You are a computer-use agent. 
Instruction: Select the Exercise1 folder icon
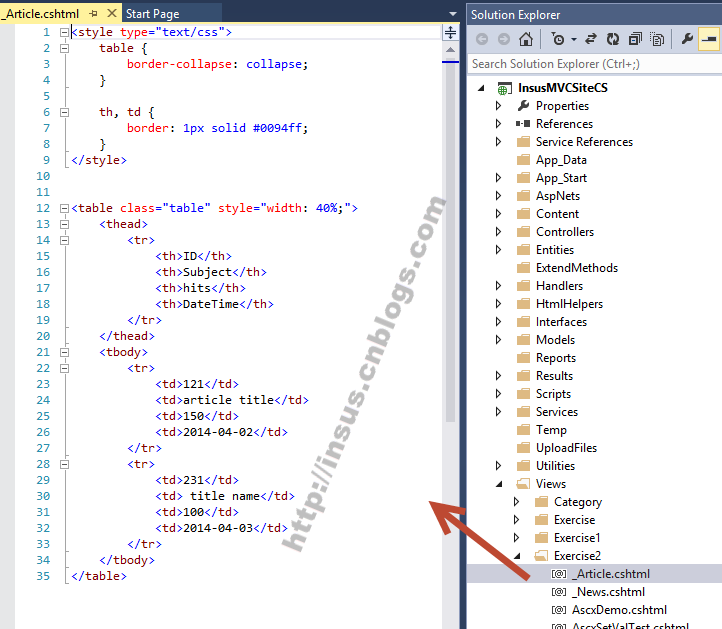pos(541,538)
